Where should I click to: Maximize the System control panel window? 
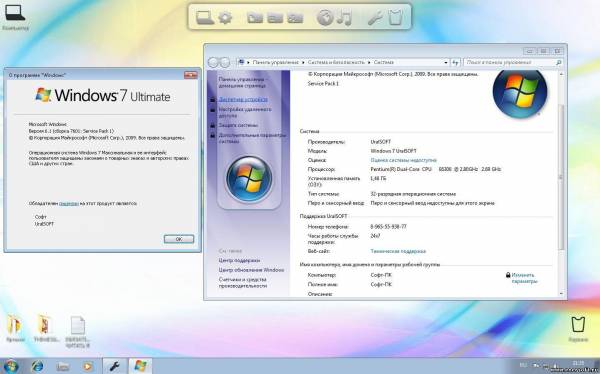tap(543, 51)
